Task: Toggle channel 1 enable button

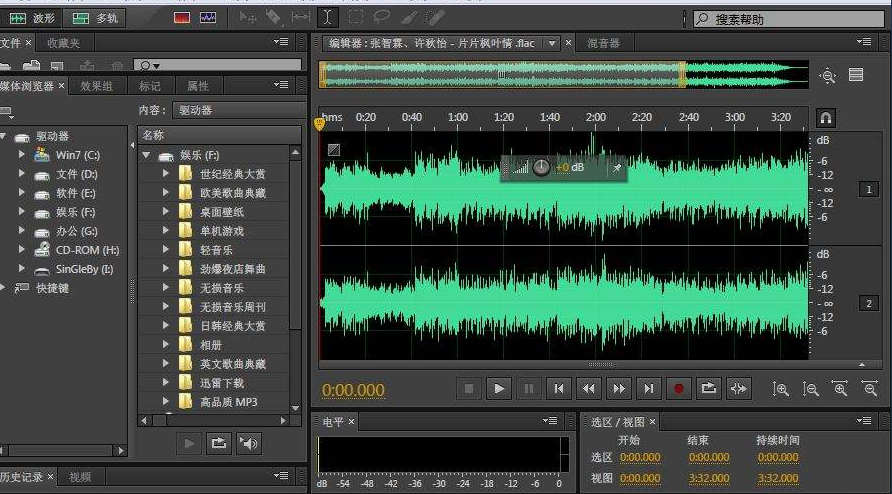Action: (x=869, y=189)
